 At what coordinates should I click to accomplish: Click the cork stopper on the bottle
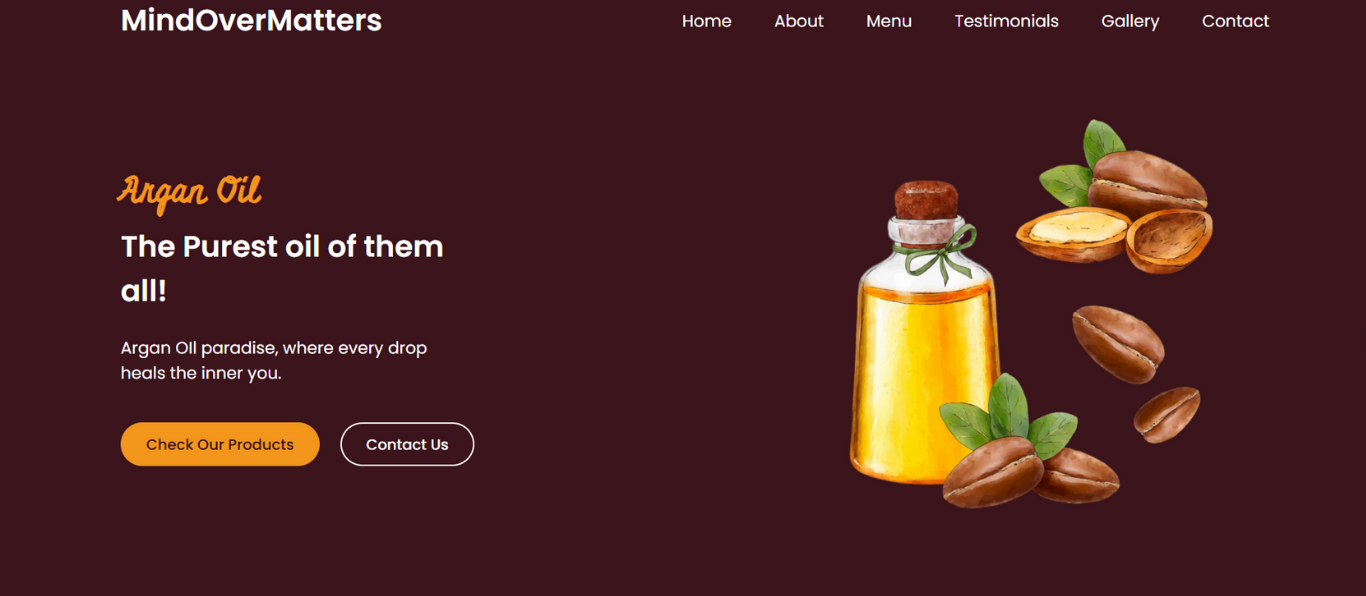pyautogui.click(x=927, y=201)
